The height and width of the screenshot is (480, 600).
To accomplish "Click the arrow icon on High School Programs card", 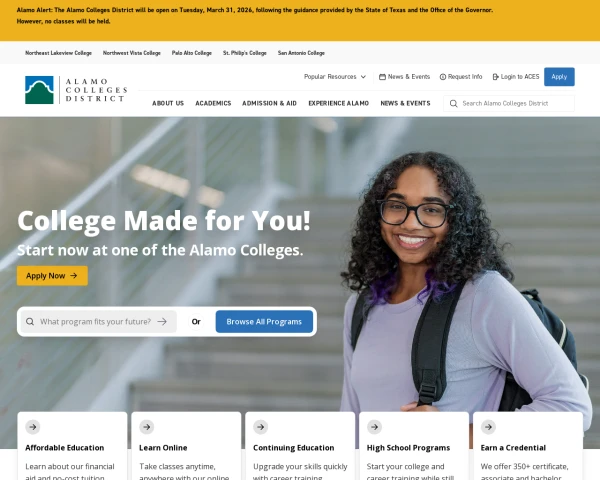I will point(374,427).
